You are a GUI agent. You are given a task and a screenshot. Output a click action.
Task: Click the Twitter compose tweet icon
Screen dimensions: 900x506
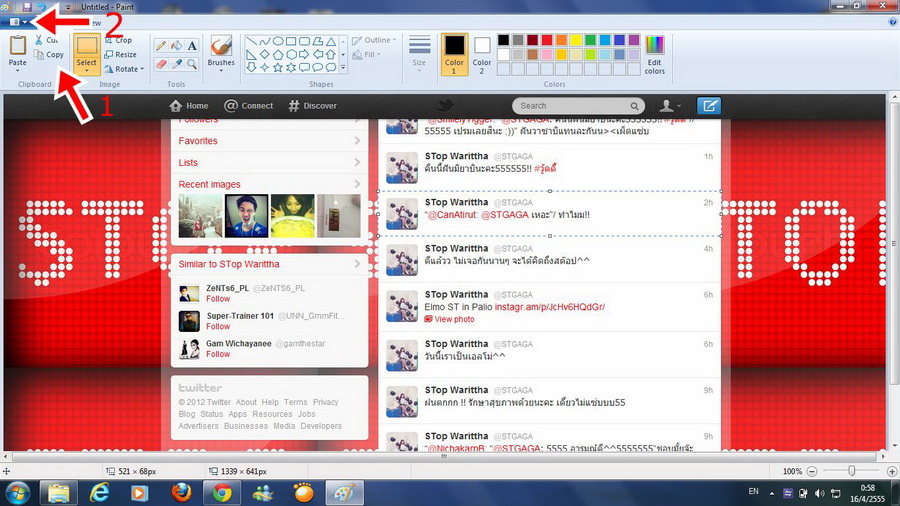pos(709,106)
